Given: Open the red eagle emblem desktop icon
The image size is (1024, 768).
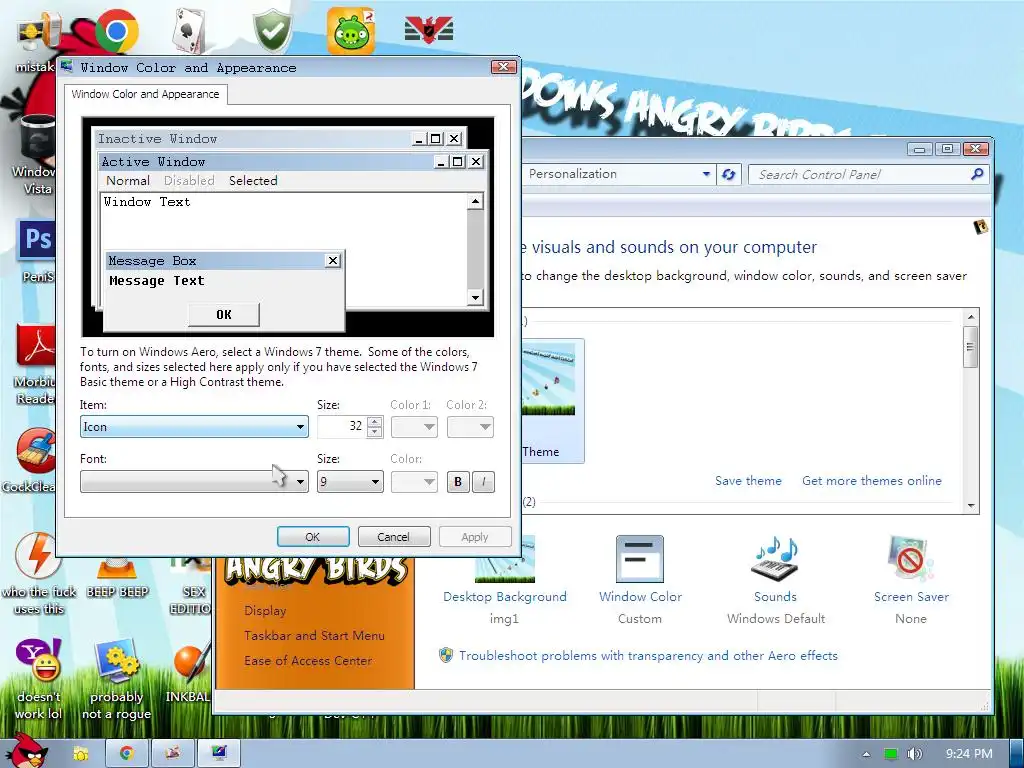Looking at the screenshot, I should click(x=428, y=30).
